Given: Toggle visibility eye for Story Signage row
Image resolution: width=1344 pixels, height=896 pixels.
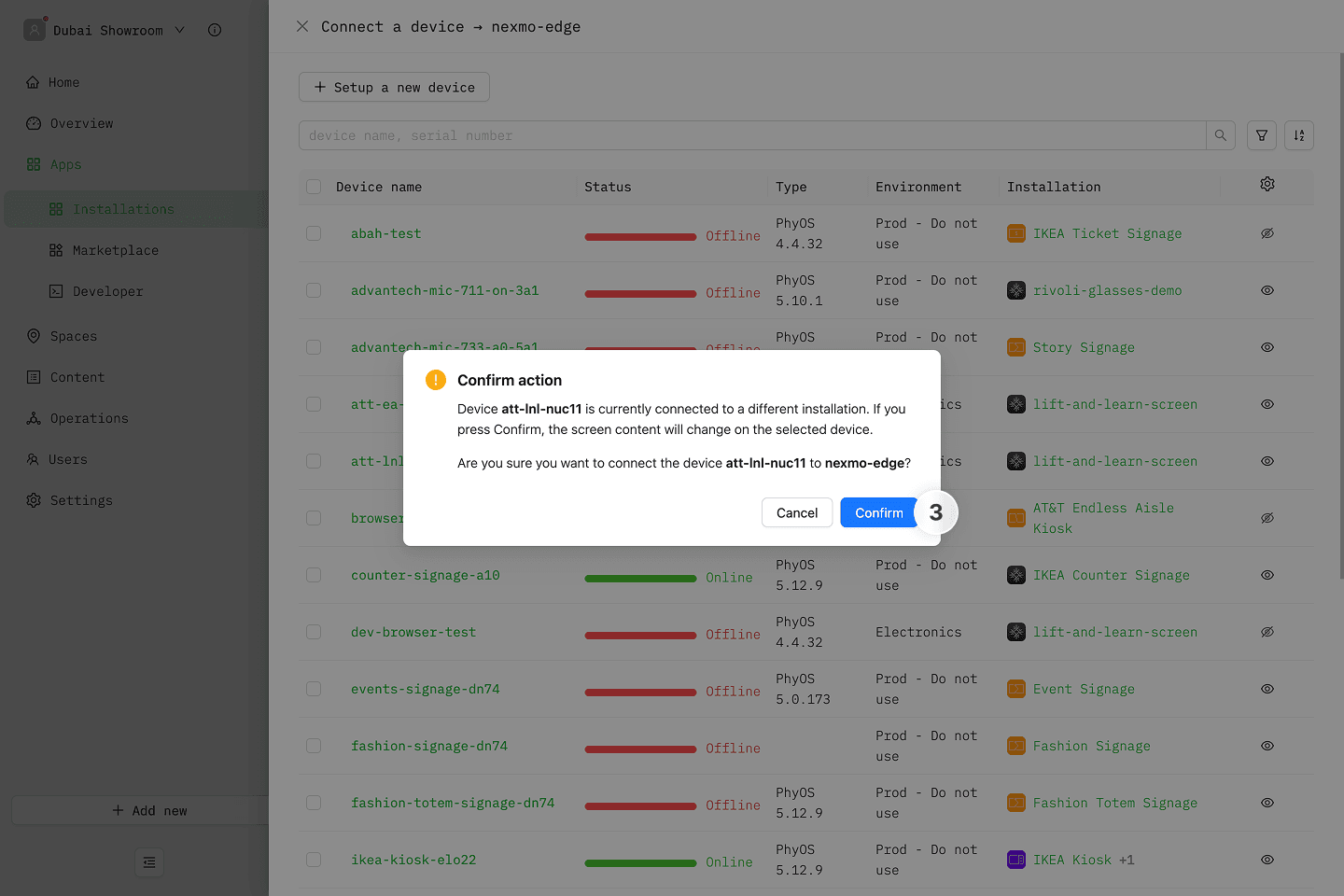Looking at the screenshot, I should point(1267,347).
